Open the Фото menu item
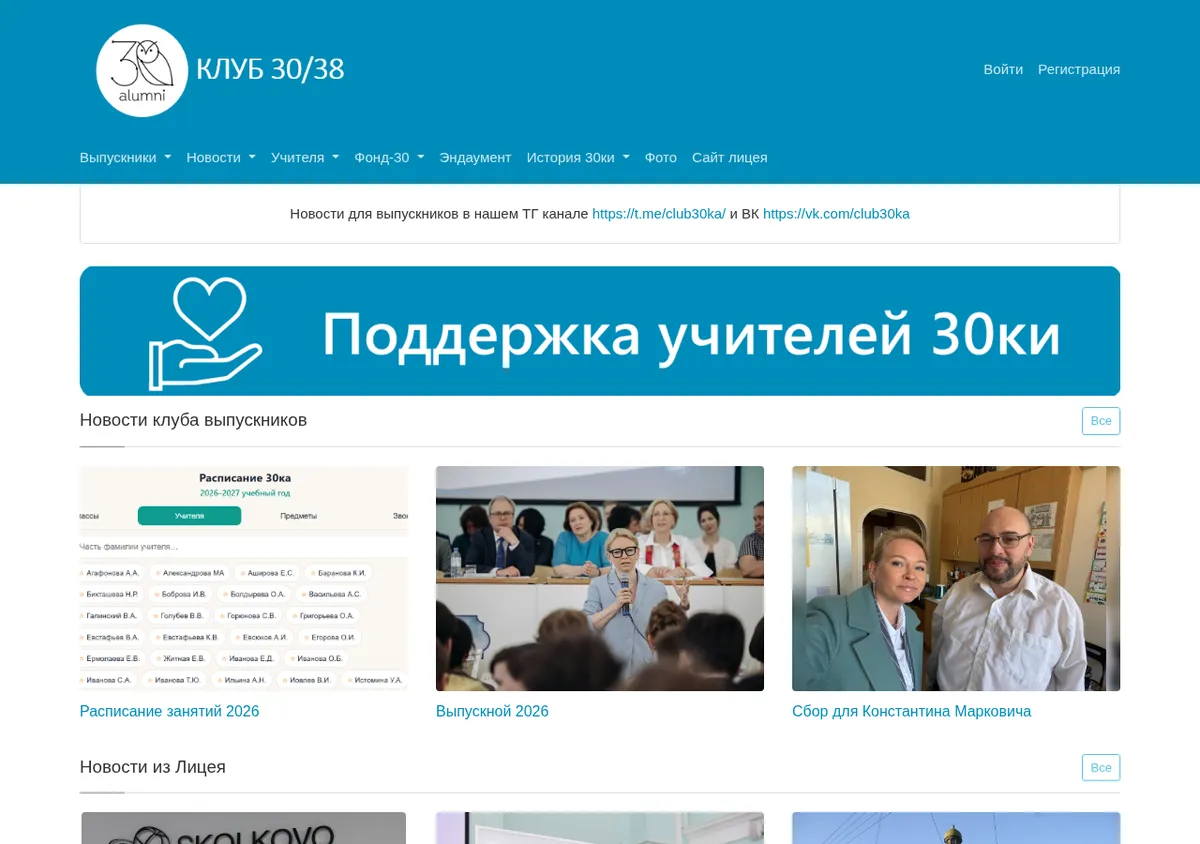 point(661,157)
